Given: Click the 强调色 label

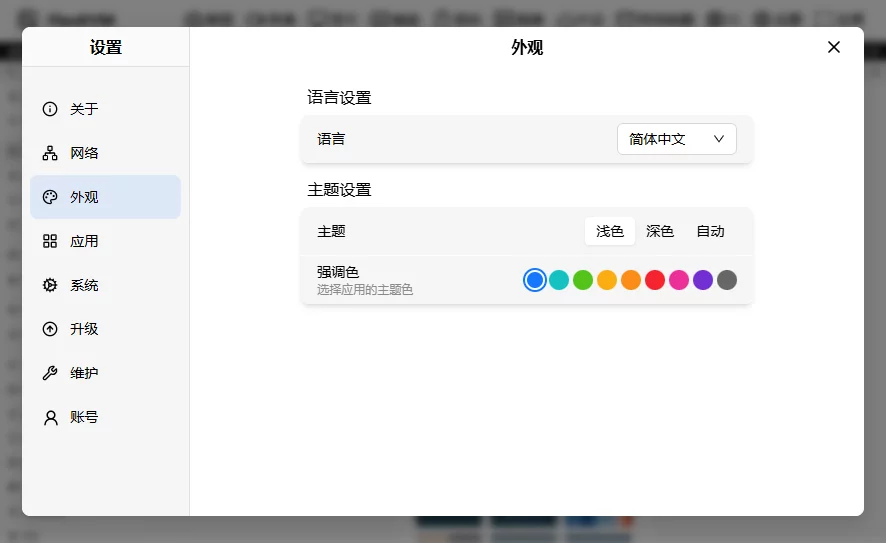Looking at the screenshot, I should (338, 272).
